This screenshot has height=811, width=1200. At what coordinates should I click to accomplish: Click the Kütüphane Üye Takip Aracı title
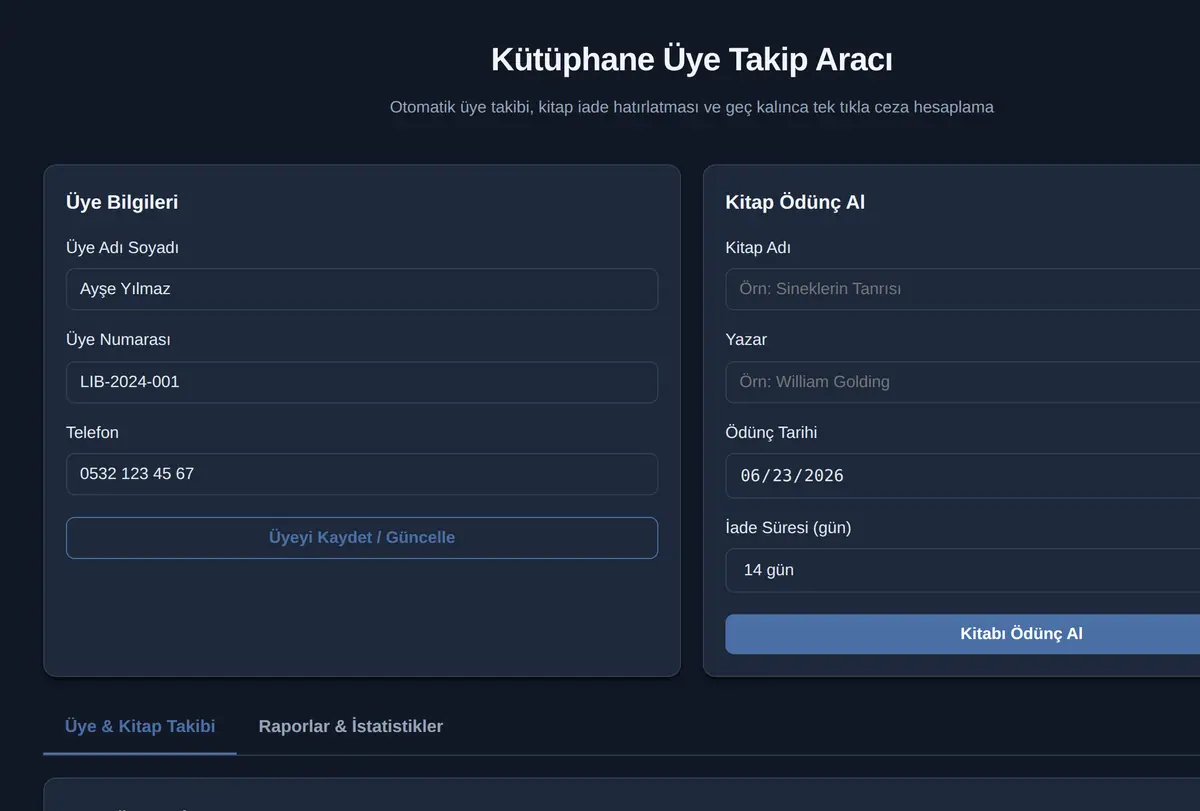pyautogui.click(x=692, y=59)
